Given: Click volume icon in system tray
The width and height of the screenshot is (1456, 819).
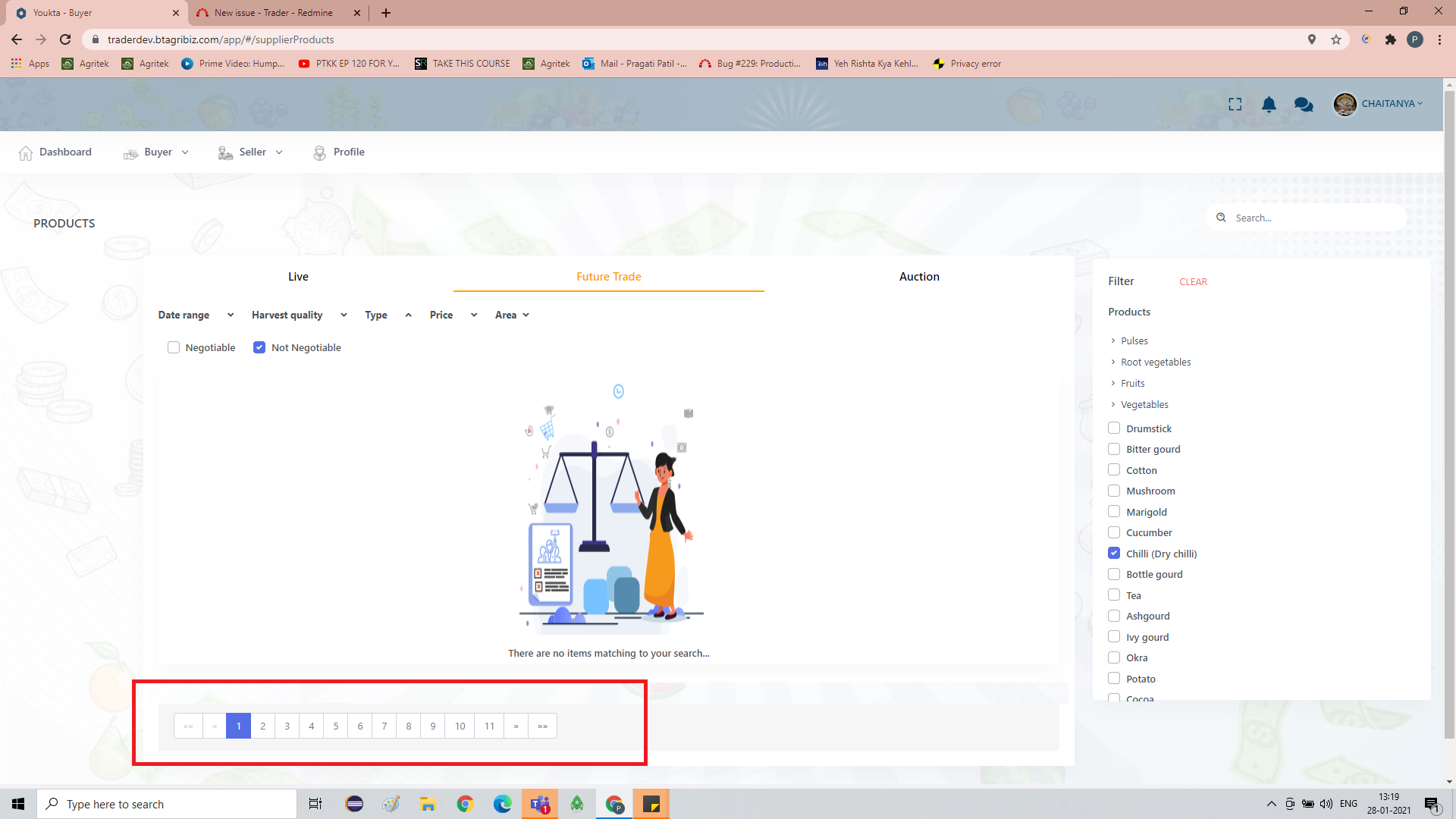Looking at the screenshot, I should coord(1326,804).
